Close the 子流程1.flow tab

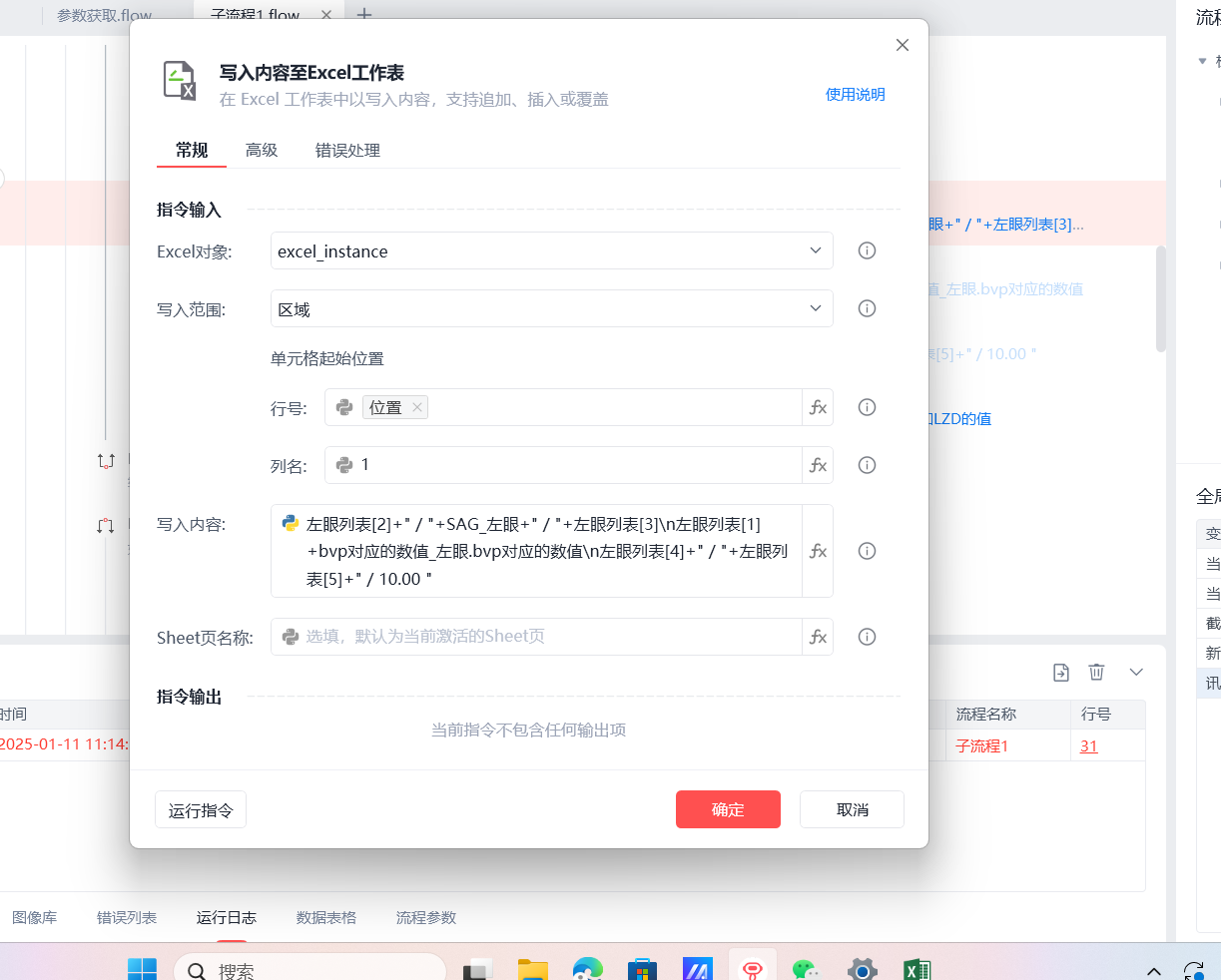pyautogui.click(x=326, y=15)
